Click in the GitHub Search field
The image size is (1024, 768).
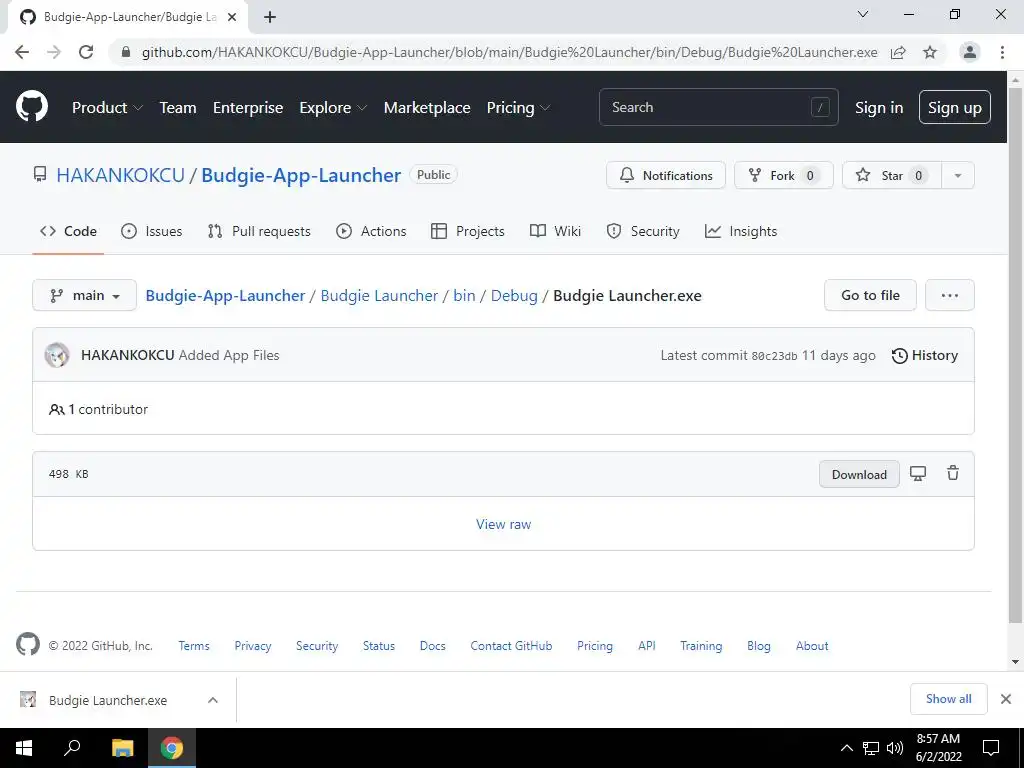click(718, 107)
